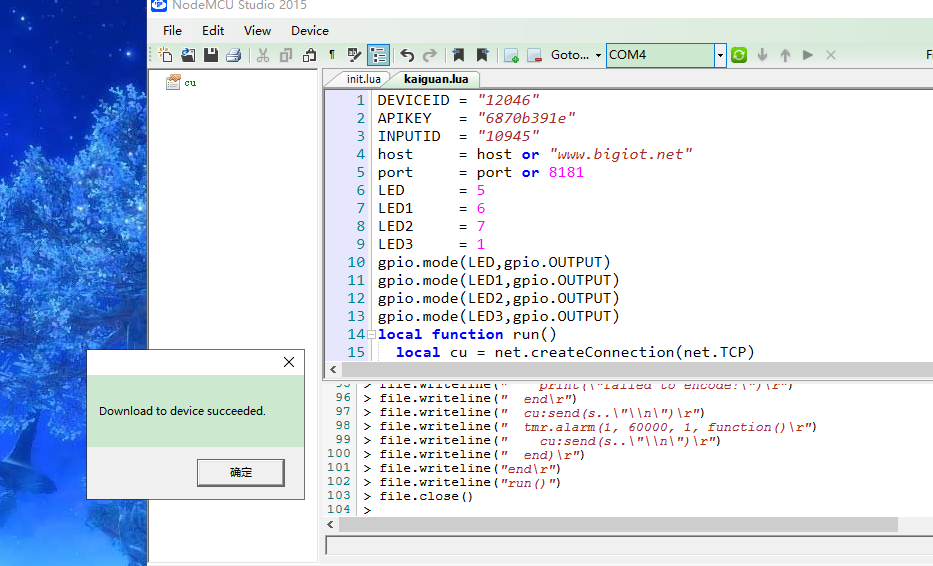Click the command input field at bottom
The image size is (933, 566).
(x=628, y=545)
